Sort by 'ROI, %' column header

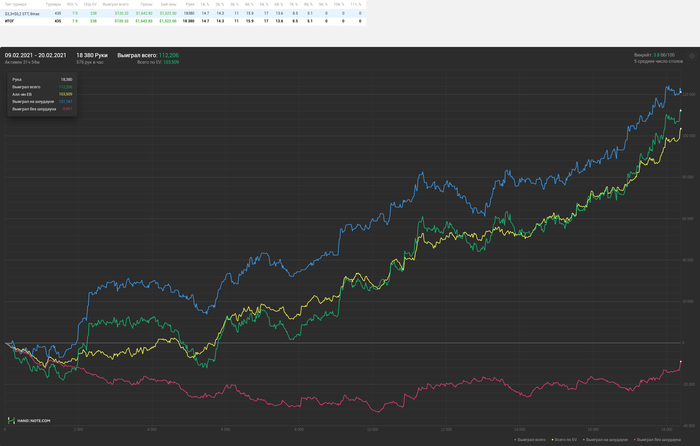click(72, 4)
